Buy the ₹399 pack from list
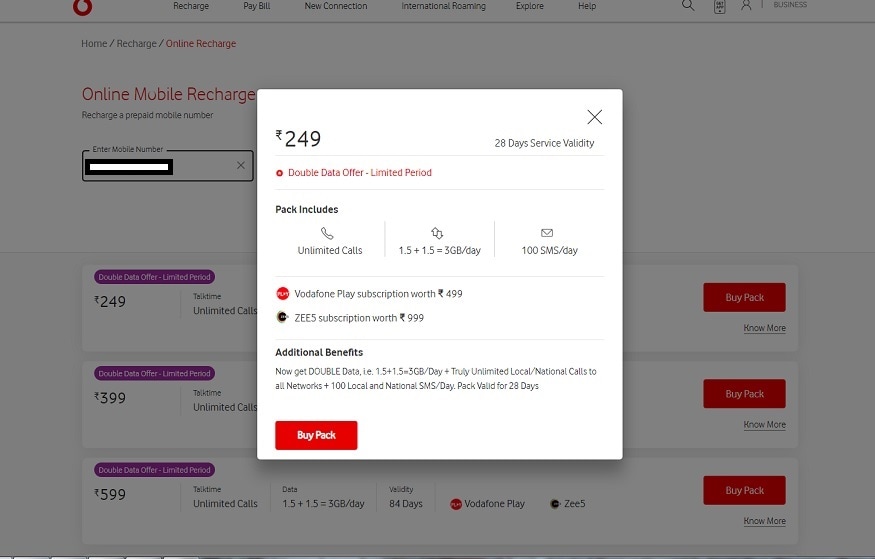 pyautogui.click(x=744, y=394)
